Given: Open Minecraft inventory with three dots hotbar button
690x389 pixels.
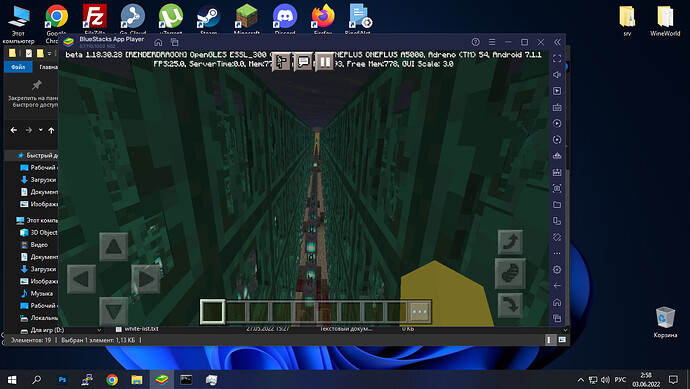Looking at the screenshot, I should 419,312.
